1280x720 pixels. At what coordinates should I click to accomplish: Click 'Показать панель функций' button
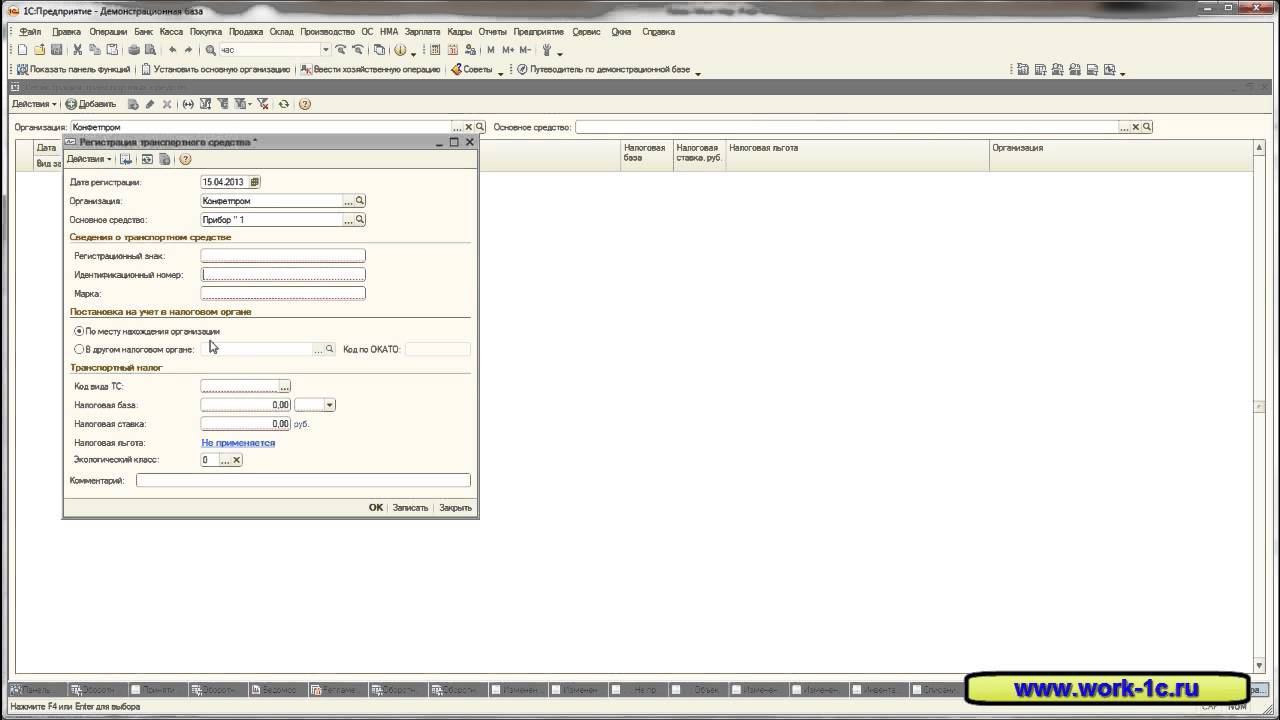pyautogui.click(x=74, y=70)
